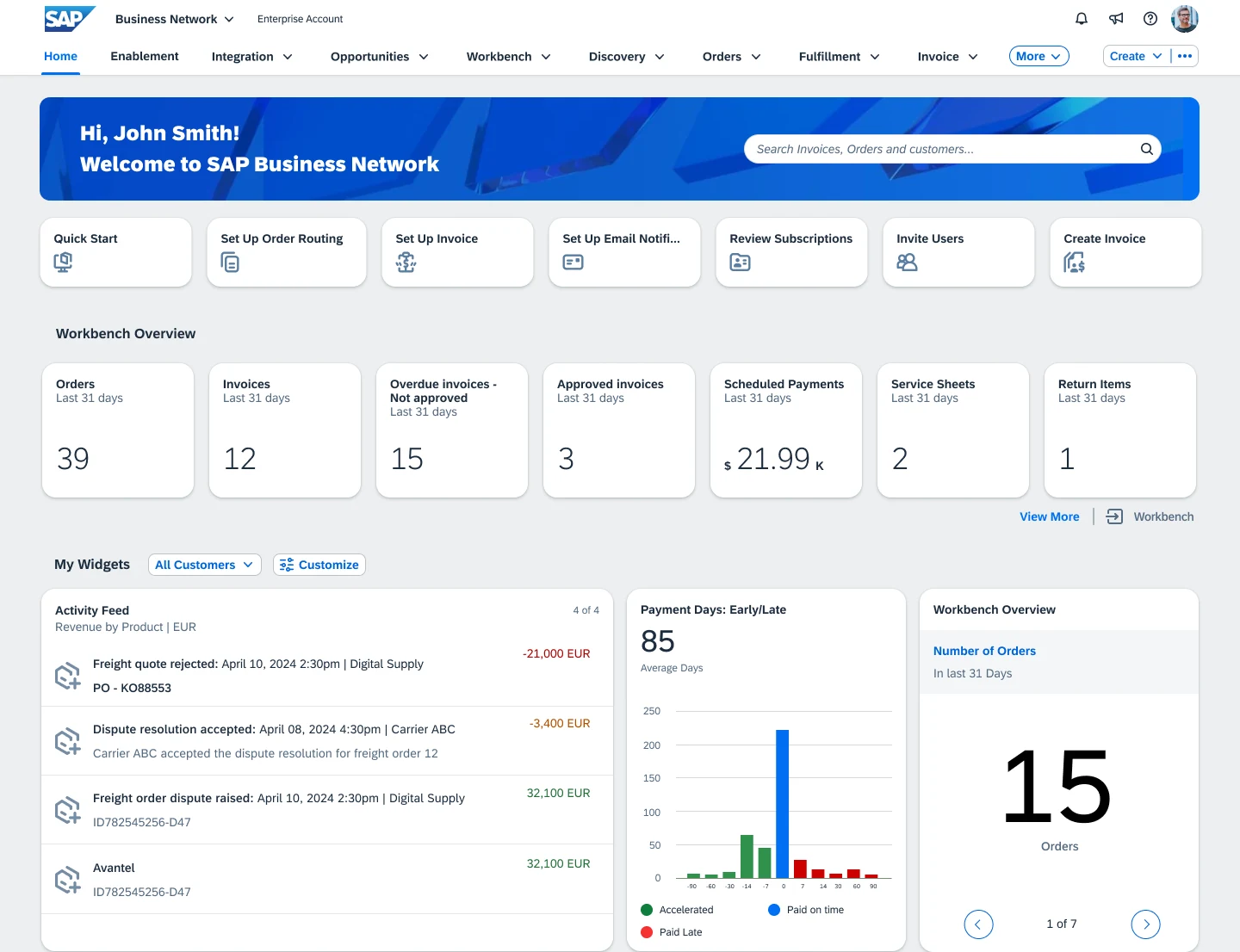Click icon beside Avantel entry
The height and width of the screenshot is (952, 1240).
click(67, 880)
